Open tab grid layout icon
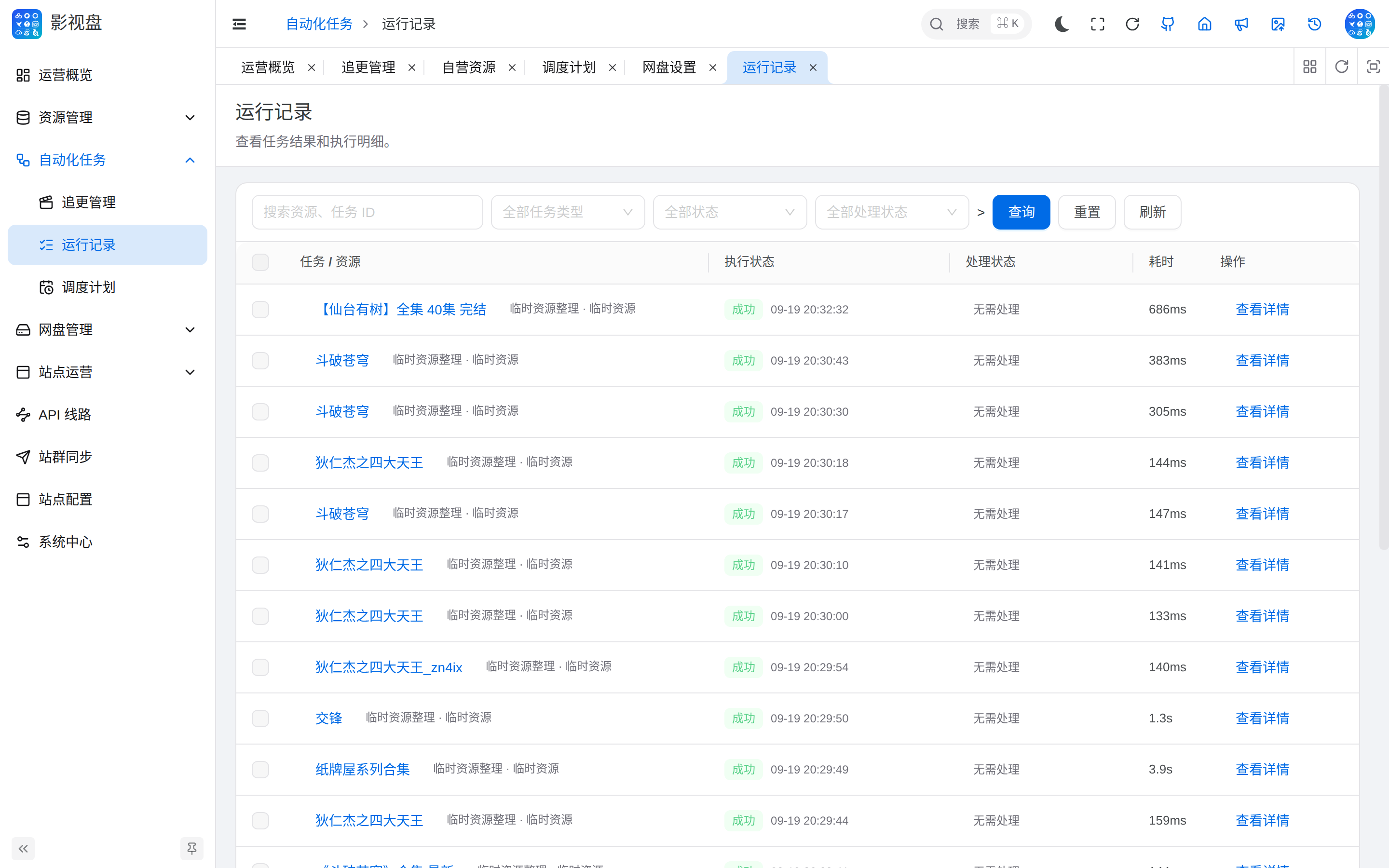Screen dimensions: 1389x868 [1310, 67]
